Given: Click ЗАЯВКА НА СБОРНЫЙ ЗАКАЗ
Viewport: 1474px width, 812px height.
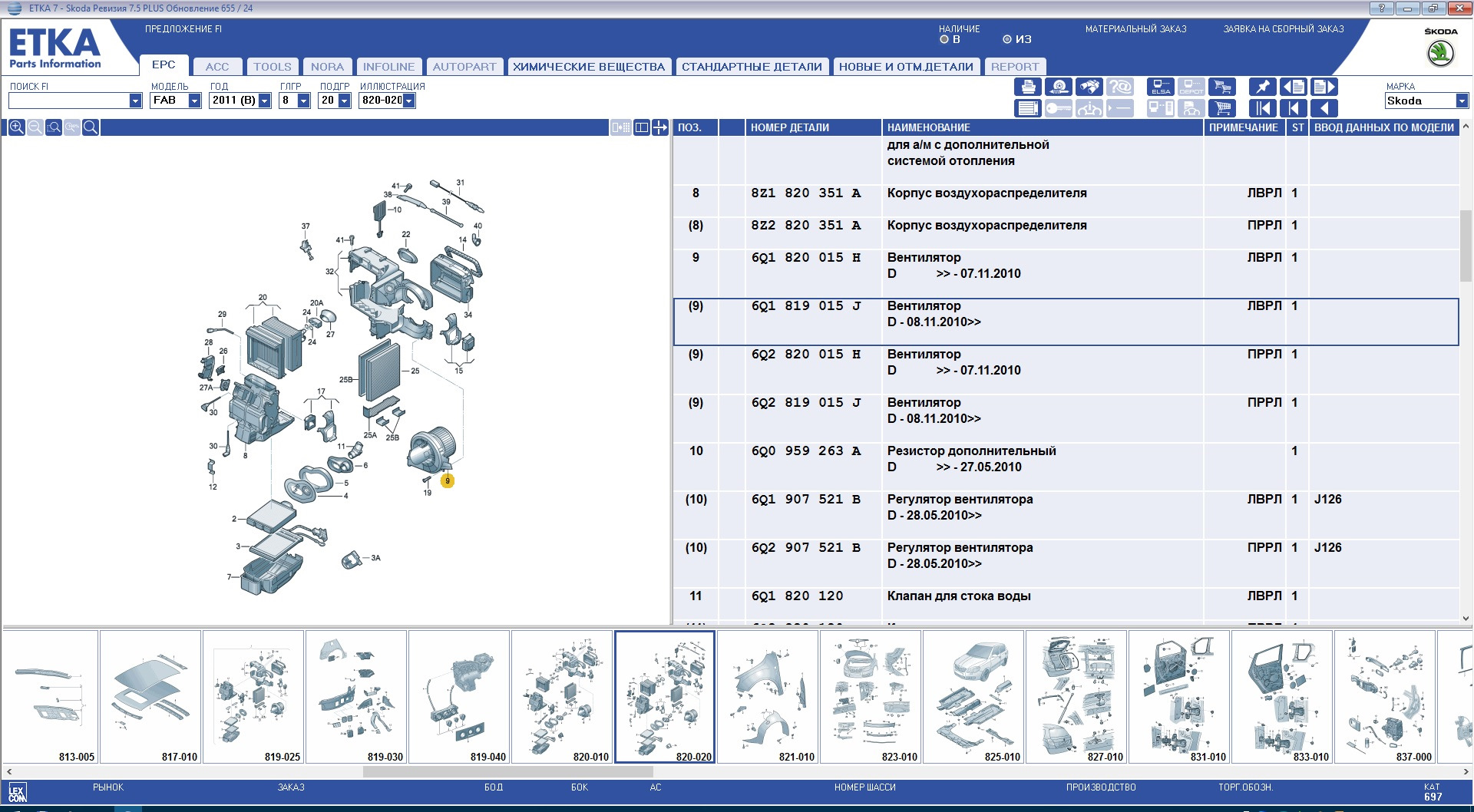Looking at the screenshot, I should point(1284,29).
